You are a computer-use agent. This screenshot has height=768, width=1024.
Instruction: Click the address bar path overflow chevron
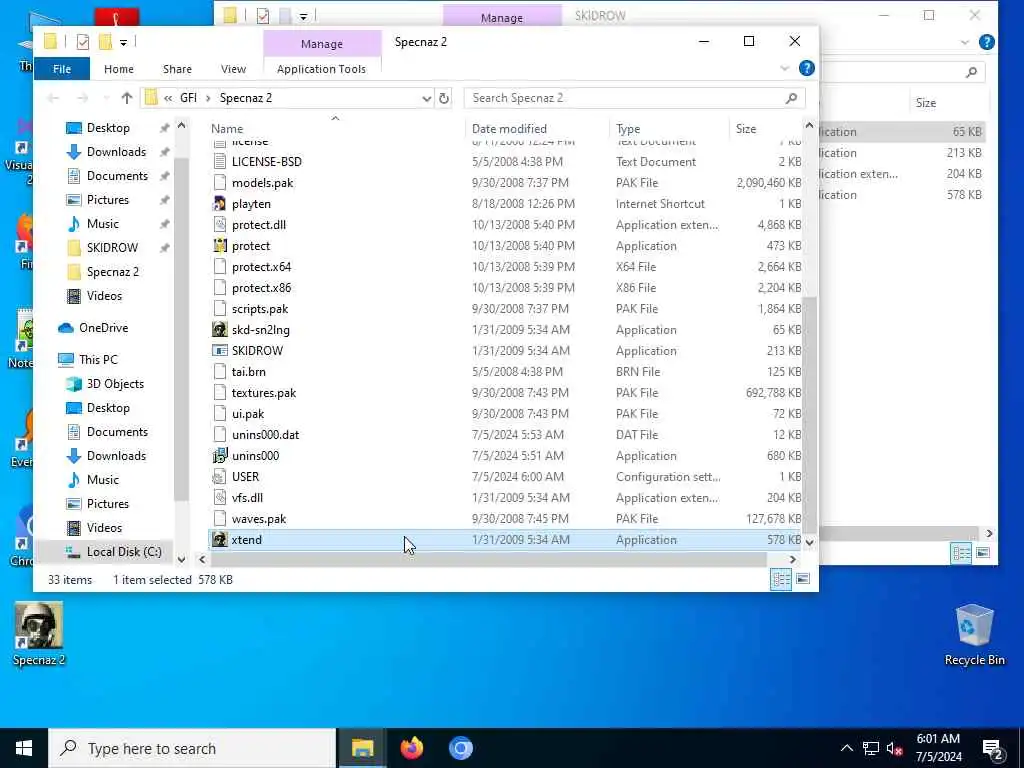[x=168, y=98]
